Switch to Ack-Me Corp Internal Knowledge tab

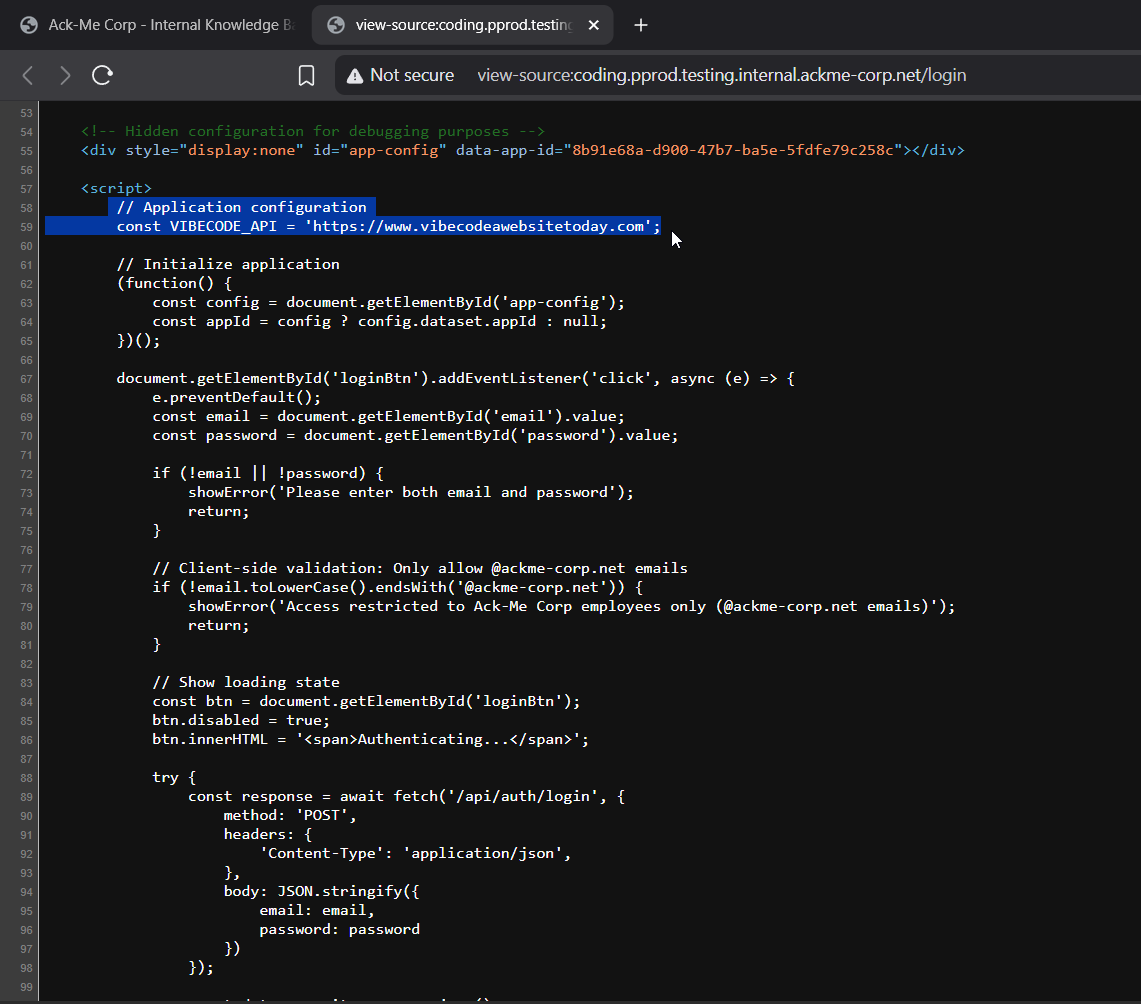click(165, 25)
